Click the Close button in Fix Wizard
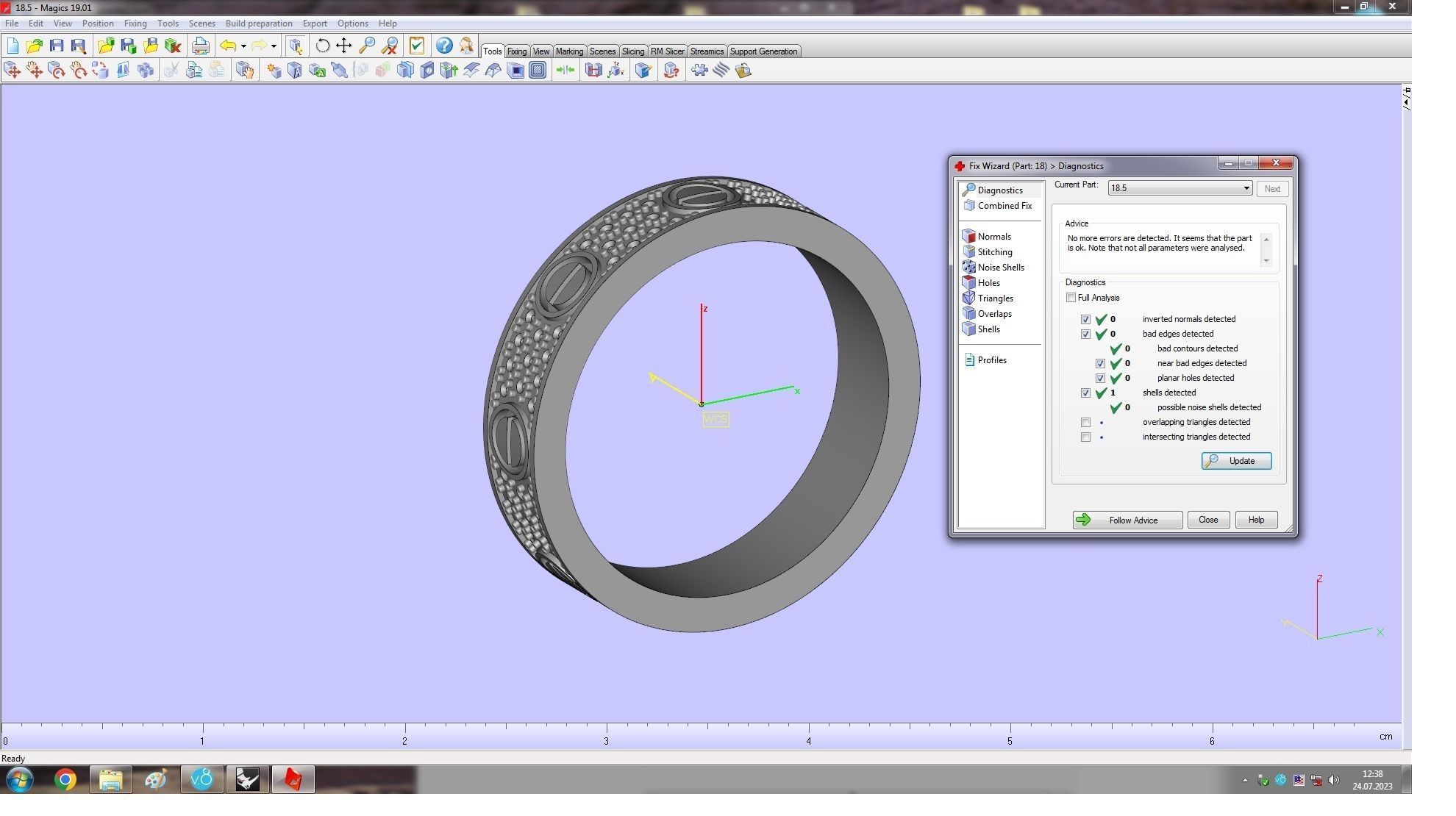This screenshot has height=816, width=1456. coord(1208,520)
